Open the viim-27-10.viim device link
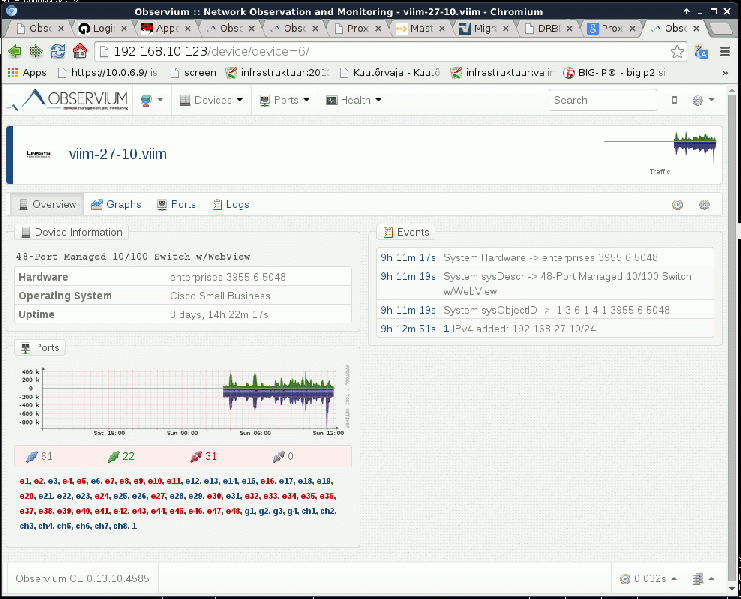Viewport: 741px width, 599px height. pyautogui.click(x=118, y=154)
